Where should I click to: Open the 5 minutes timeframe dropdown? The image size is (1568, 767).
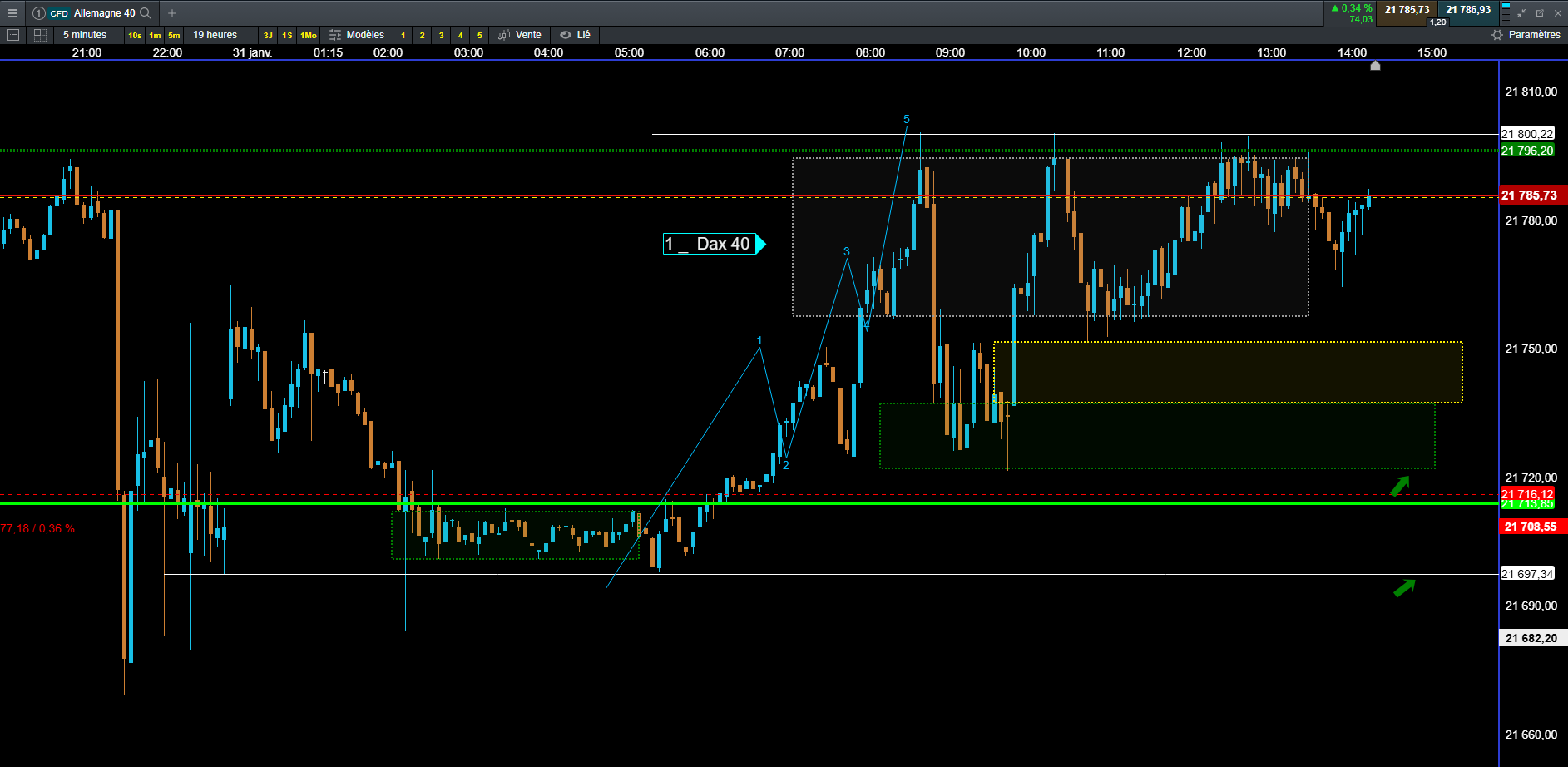(85, 35)
